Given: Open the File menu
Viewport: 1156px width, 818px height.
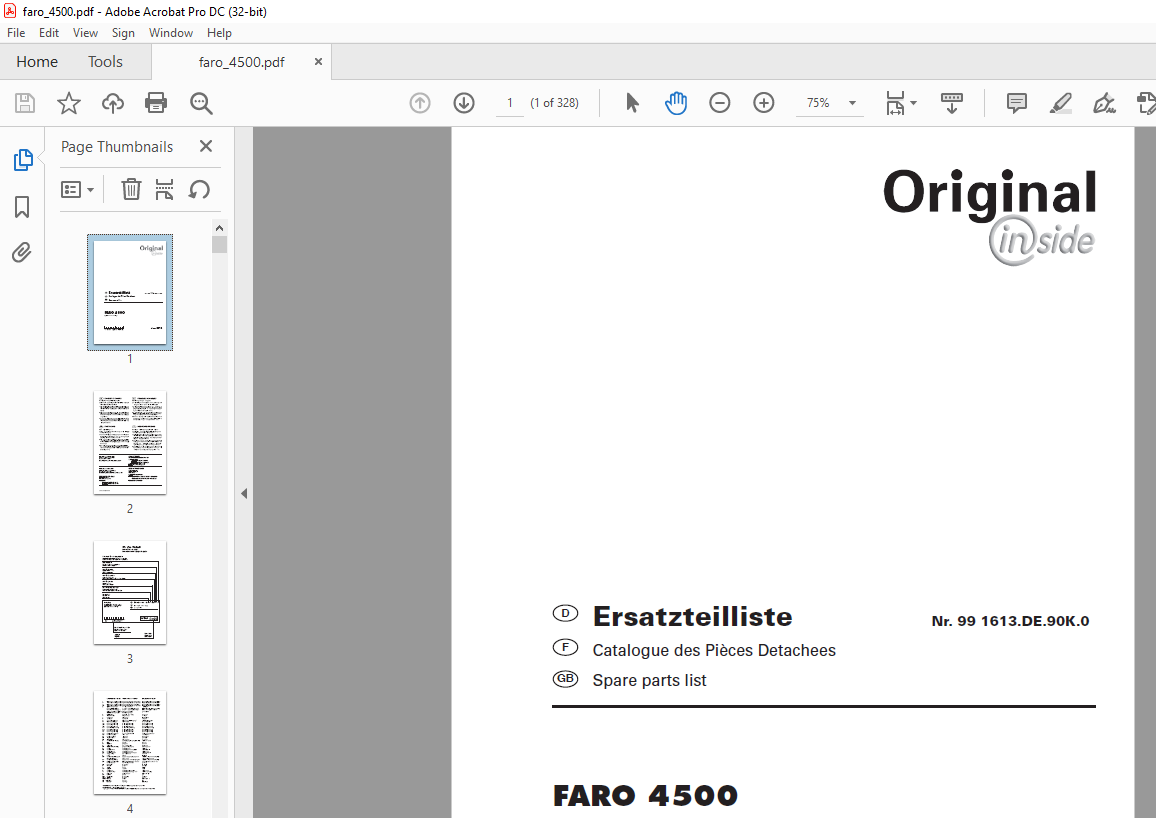Looking at the screenshot, I should (x=16, y=32).
